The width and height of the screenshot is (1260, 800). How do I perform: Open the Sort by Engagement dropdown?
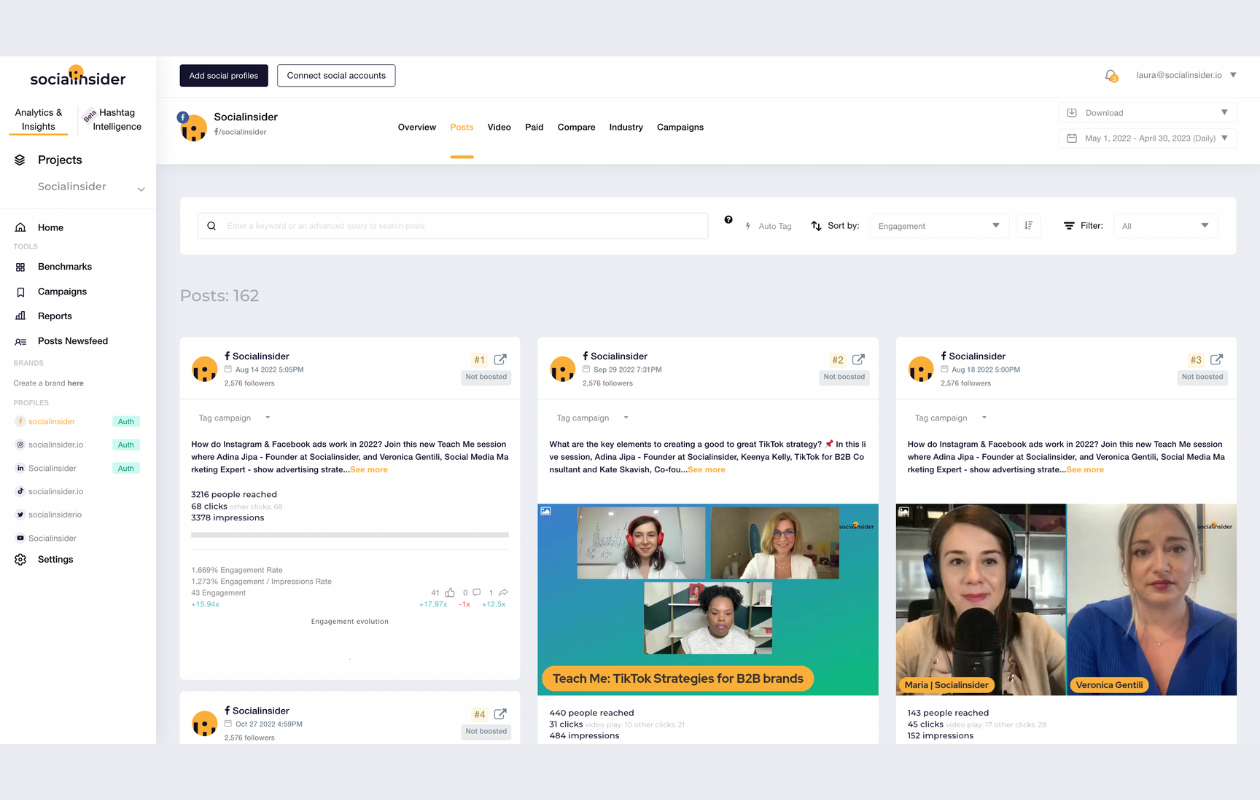click(x=939, y=226)
